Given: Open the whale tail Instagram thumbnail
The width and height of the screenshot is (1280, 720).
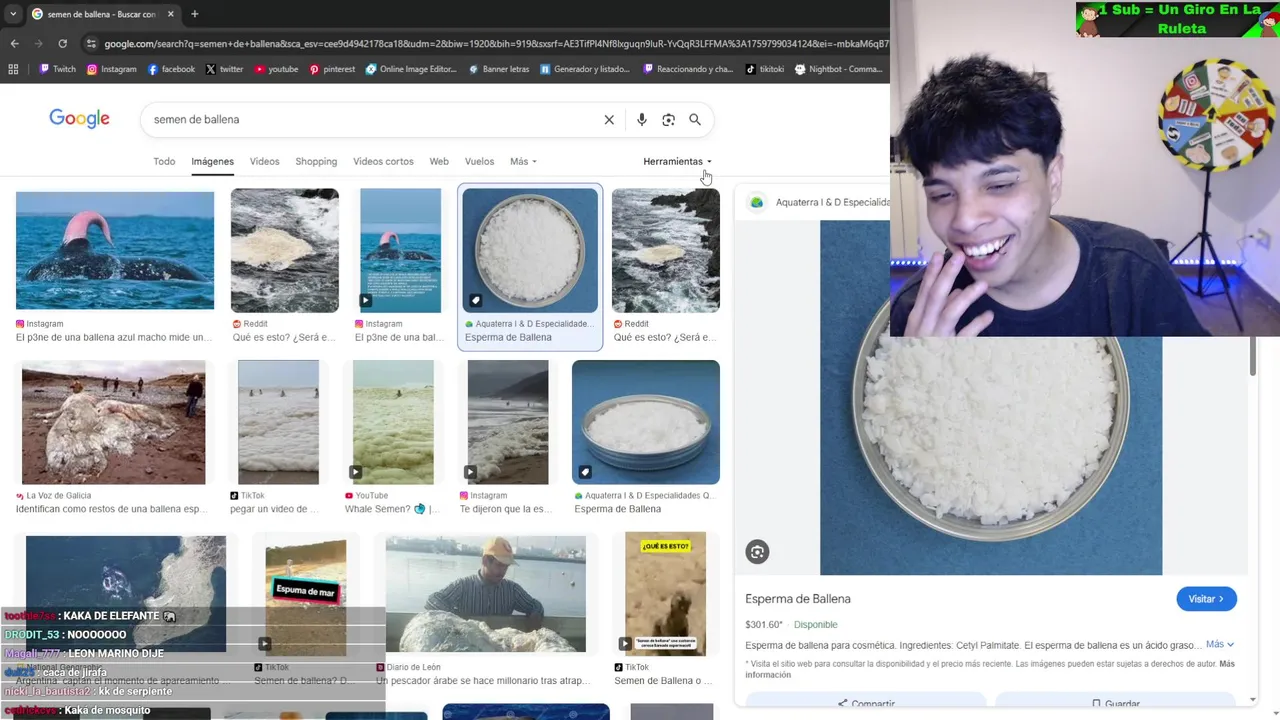Looking at the screenshot, I should pyautogui.click(x=115, y=250).
